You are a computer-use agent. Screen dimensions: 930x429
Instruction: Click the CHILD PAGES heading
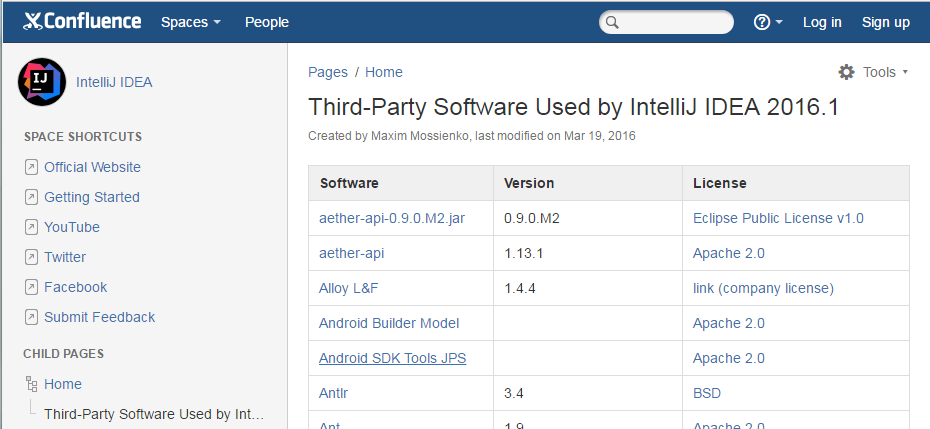63,354
